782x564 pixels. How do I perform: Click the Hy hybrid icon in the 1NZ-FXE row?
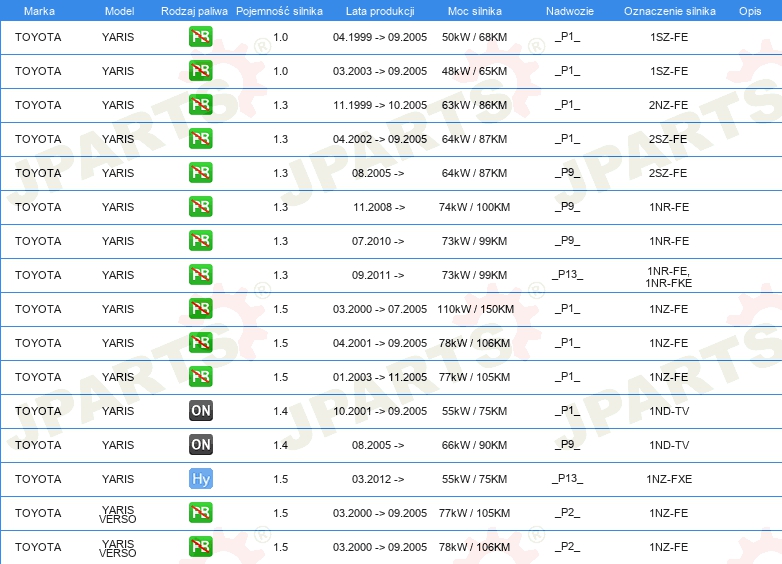200,479
